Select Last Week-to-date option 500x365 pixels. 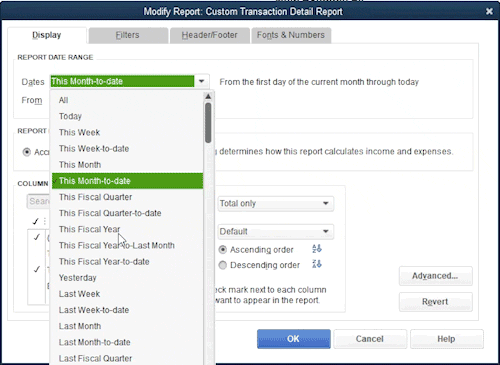coord(127,310)
